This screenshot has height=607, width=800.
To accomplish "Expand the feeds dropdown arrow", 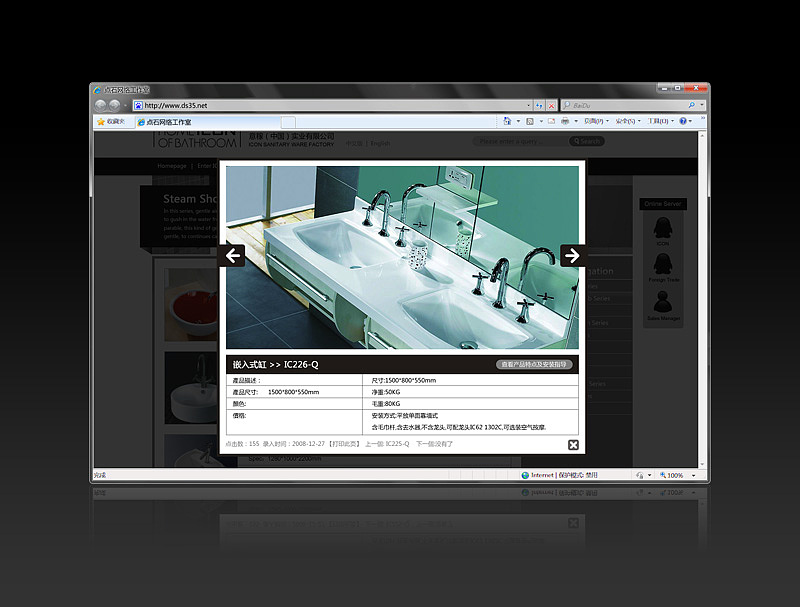I will pos(541,121).
